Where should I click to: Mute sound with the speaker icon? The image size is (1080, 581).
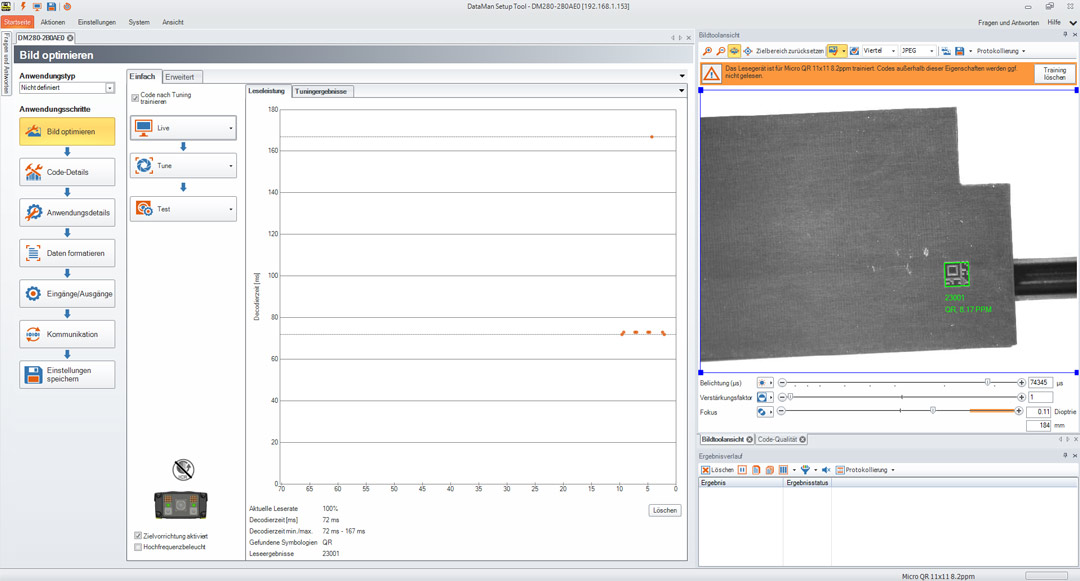(826, 469)
